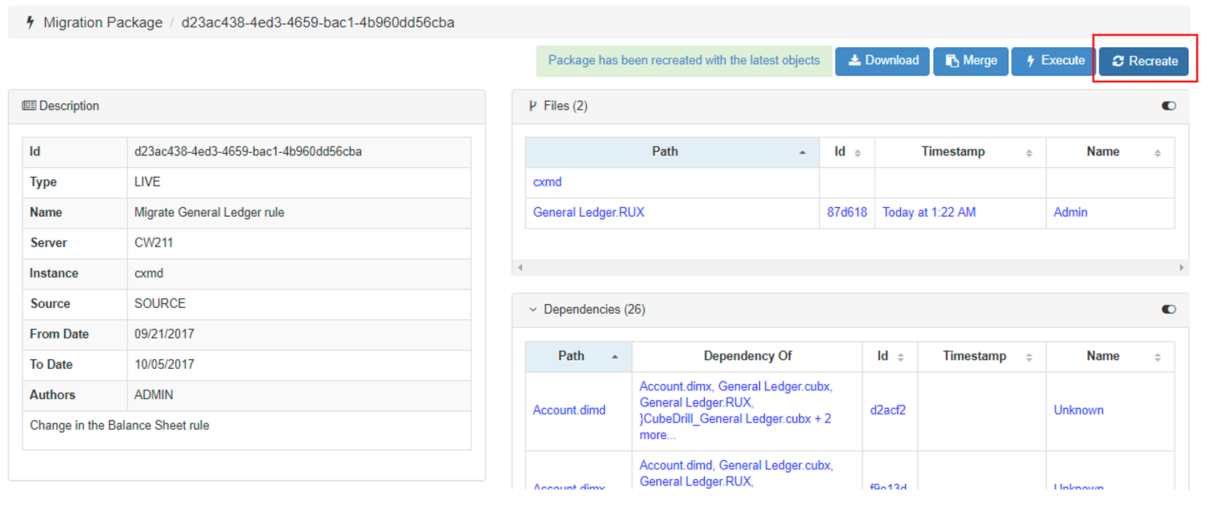Click the Description panel icon
The height and width of the screenshot is (521, 1208).
pyautogui.click(x=29, y=106)
